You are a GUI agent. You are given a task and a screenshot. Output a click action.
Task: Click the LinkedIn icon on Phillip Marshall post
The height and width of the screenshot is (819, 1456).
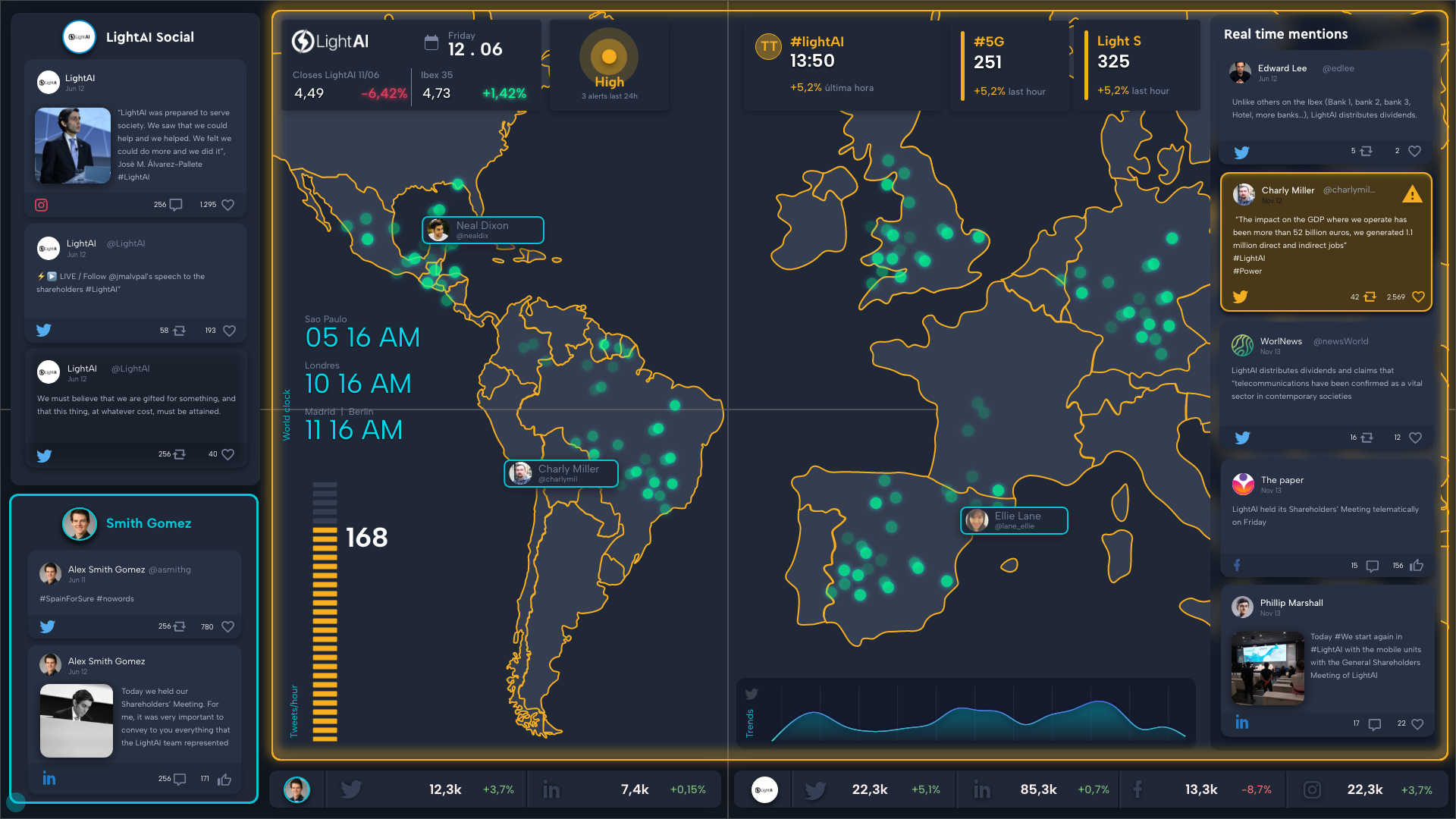click(1242, 723)
